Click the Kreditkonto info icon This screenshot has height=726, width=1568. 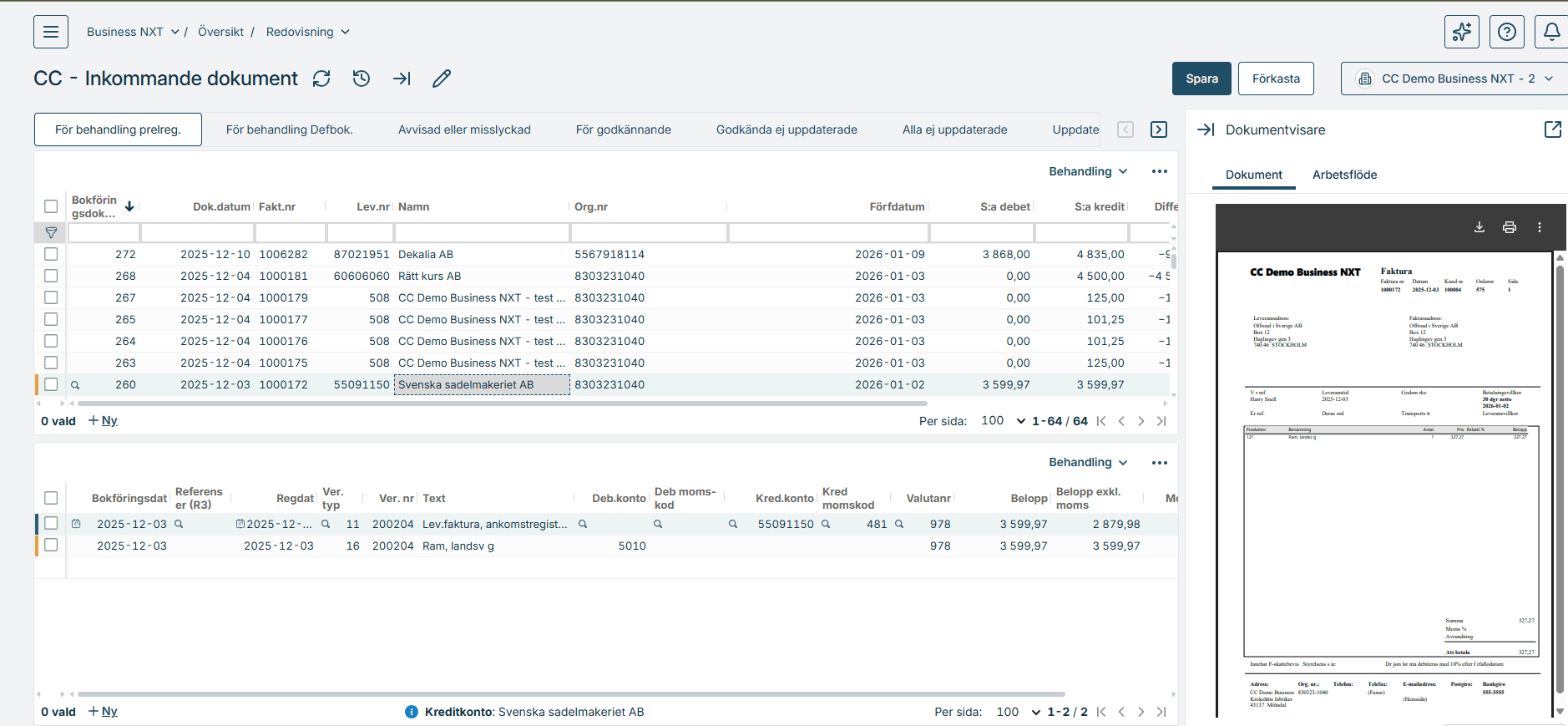(412, 712)
